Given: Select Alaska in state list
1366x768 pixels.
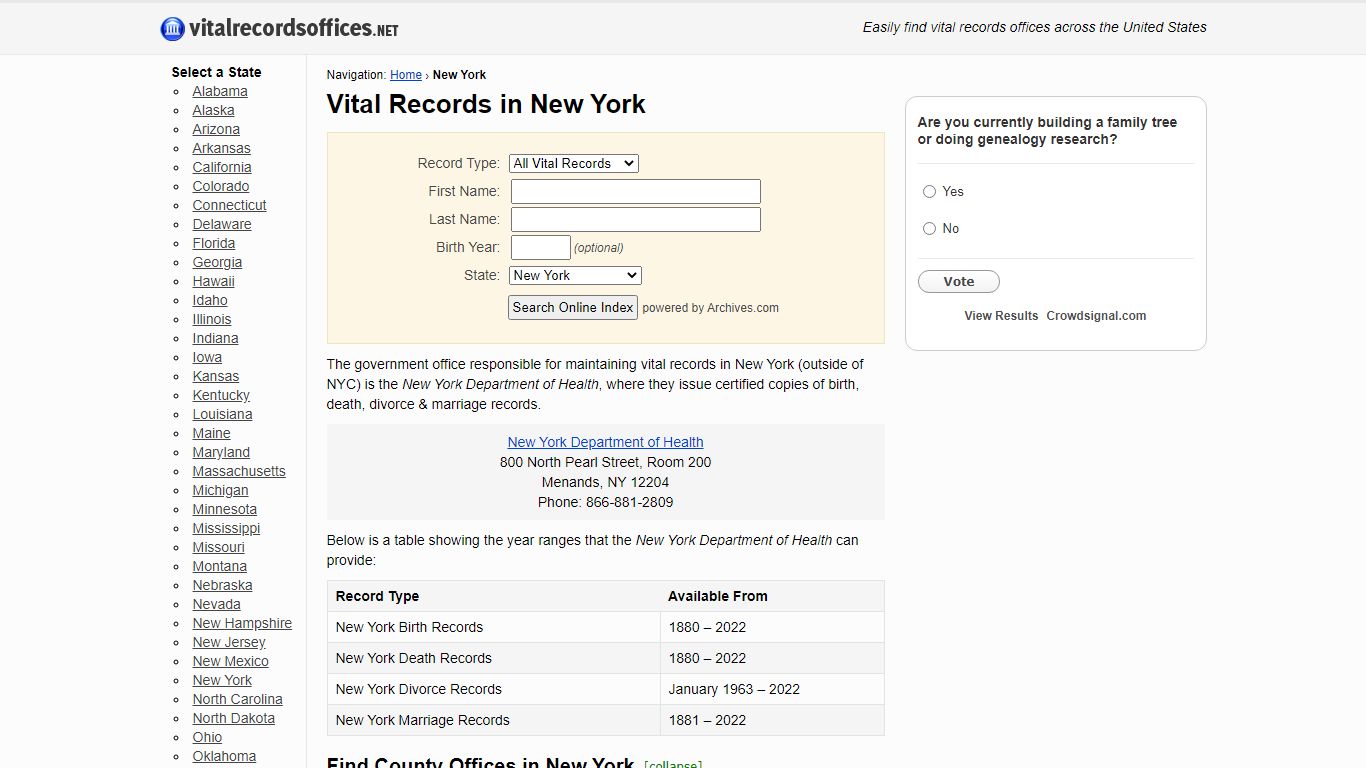Looking at the screenshot, I should 213,110.
